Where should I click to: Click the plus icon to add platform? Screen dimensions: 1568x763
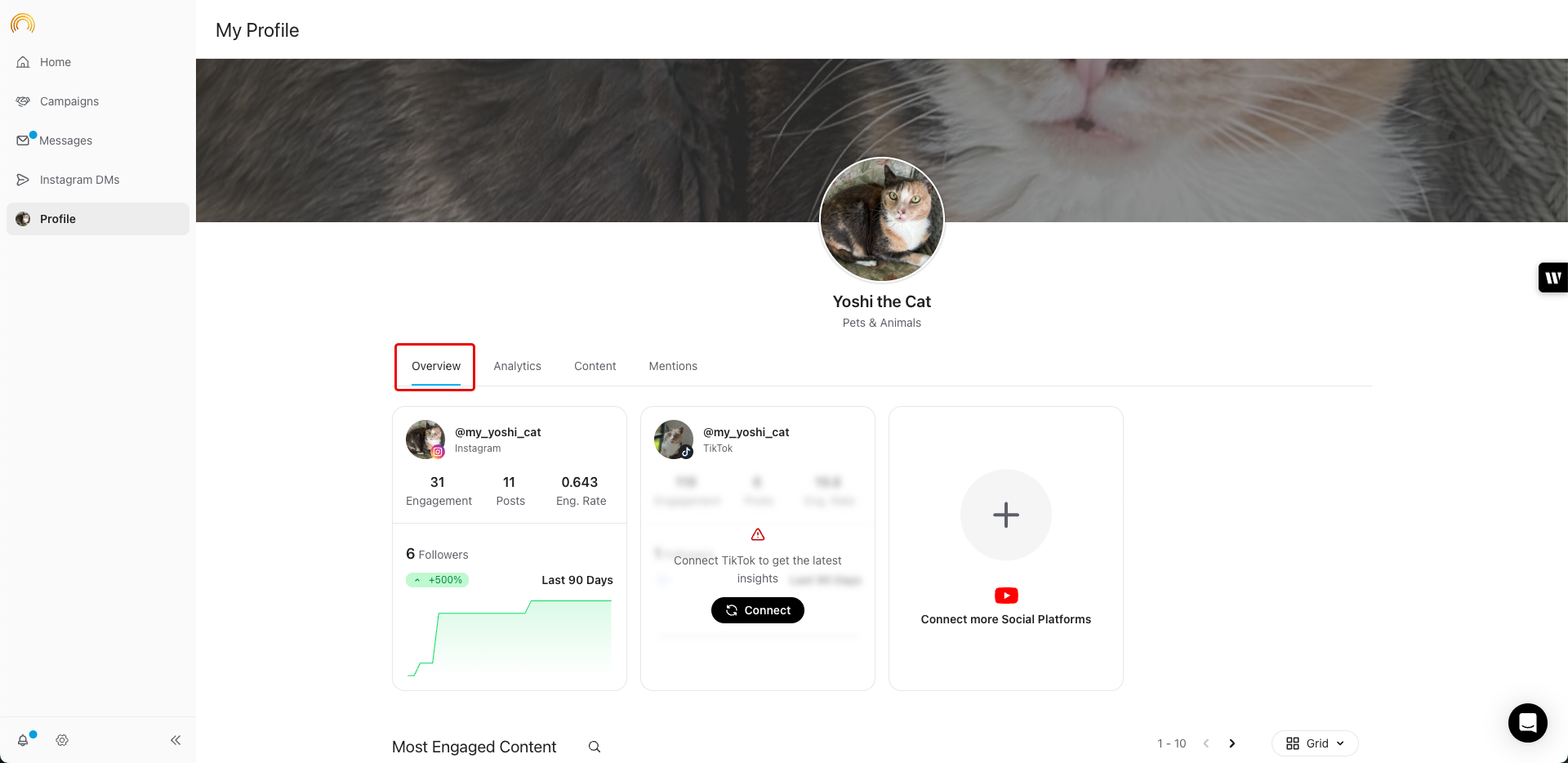click(x=1006, y=515)
